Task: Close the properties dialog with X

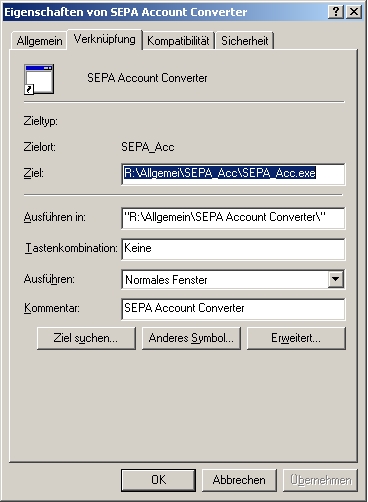Action: 354,12
